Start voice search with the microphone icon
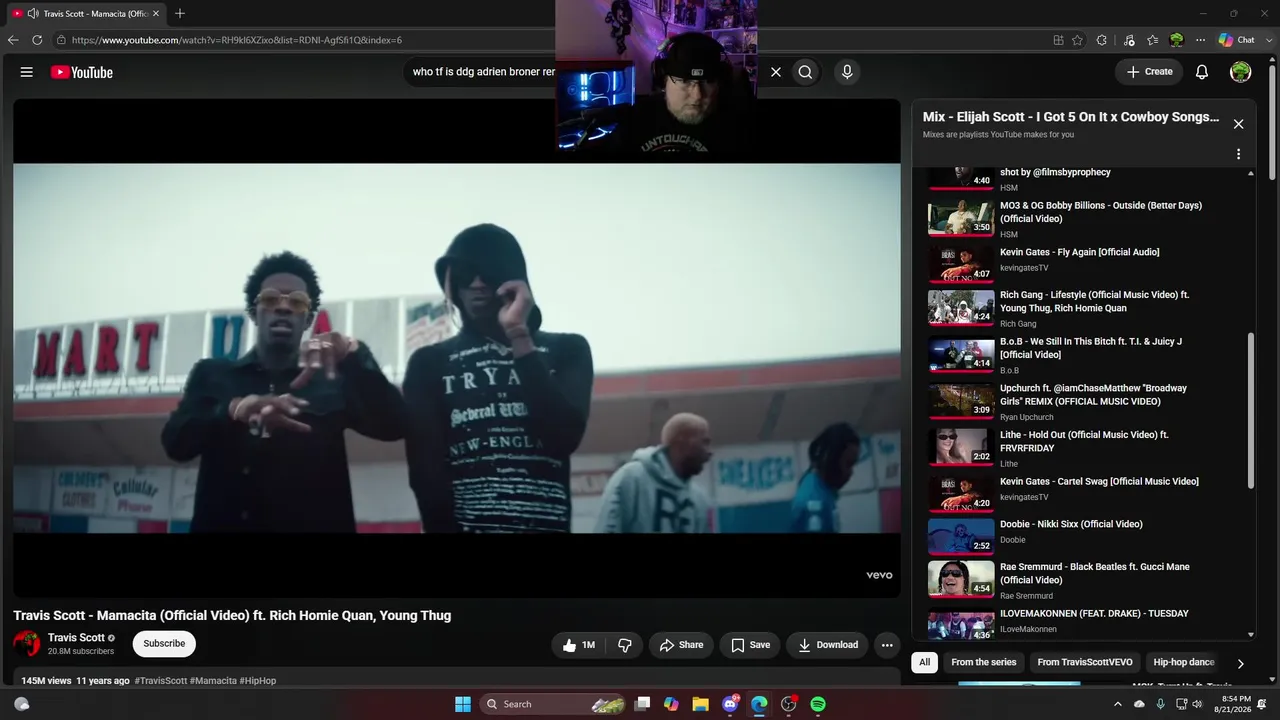The width and height of the screenshot is (1280, 720). pos(847,72)
